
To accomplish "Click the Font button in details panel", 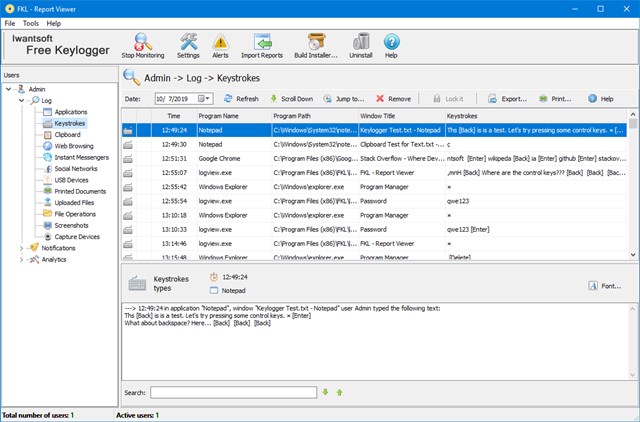I will click(605, 286).
